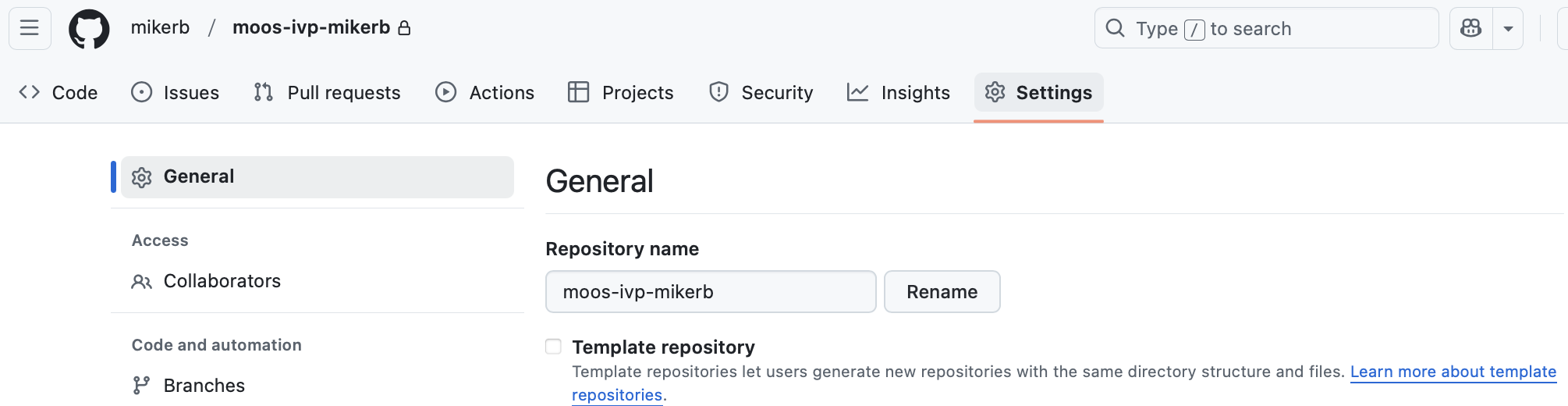
Task: Click the GitHub logo icon
Action: click(89, 29)
